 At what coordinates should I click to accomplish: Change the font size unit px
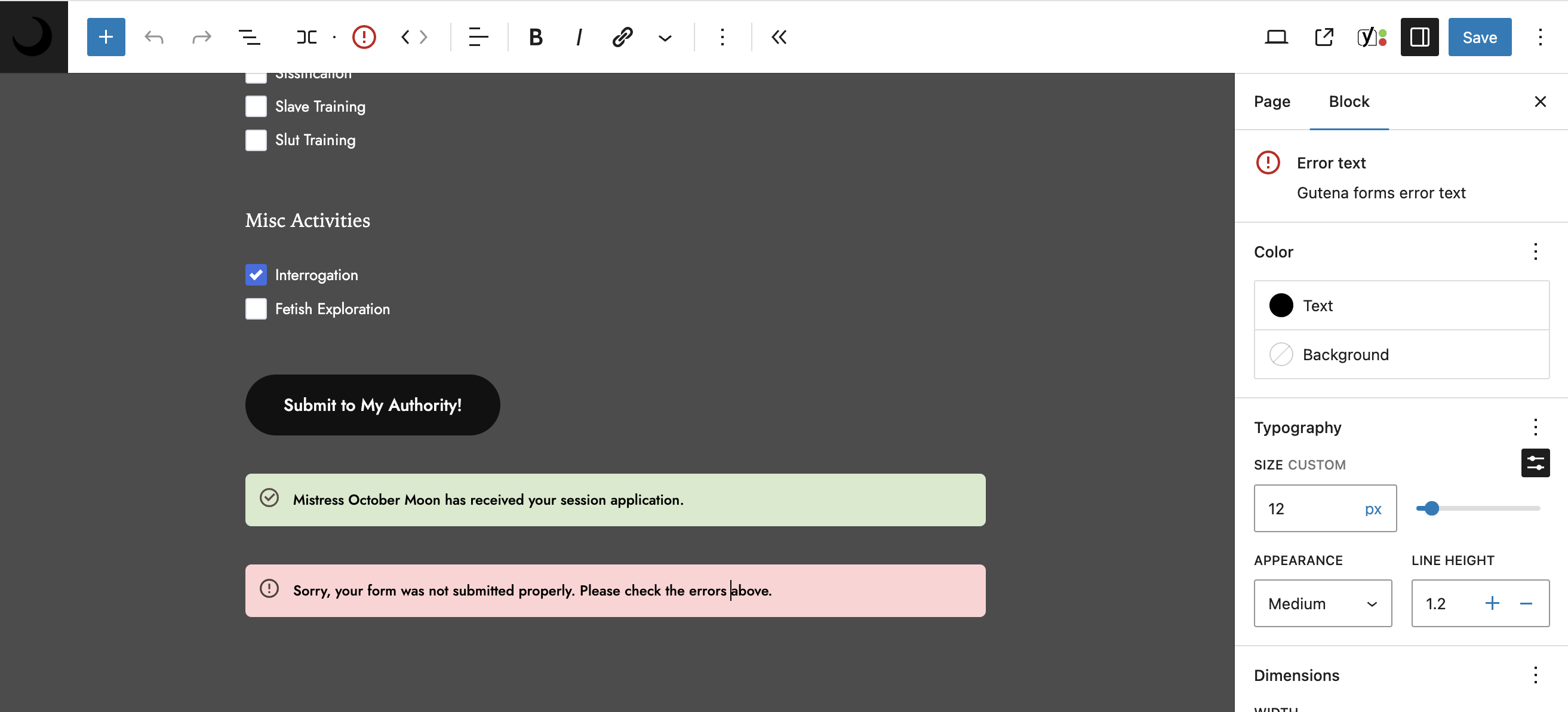click(x=1373, y=508)
